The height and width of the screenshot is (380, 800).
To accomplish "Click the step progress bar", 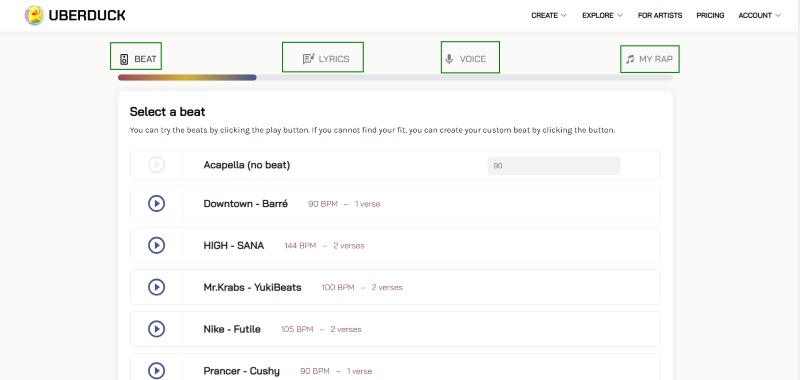I will [395, 78].
